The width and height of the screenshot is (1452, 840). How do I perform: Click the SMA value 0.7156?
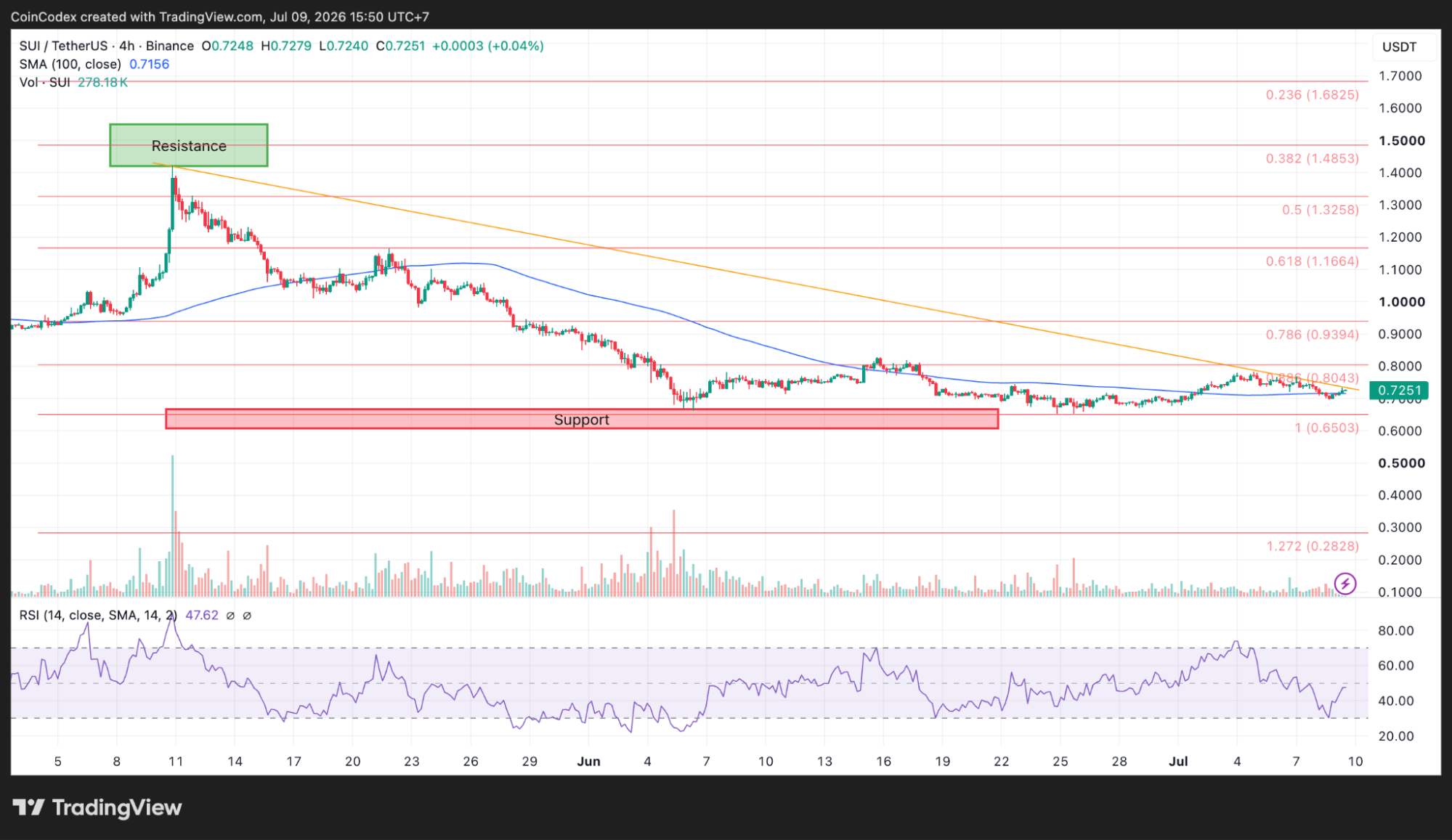click(x=149, y=64)
